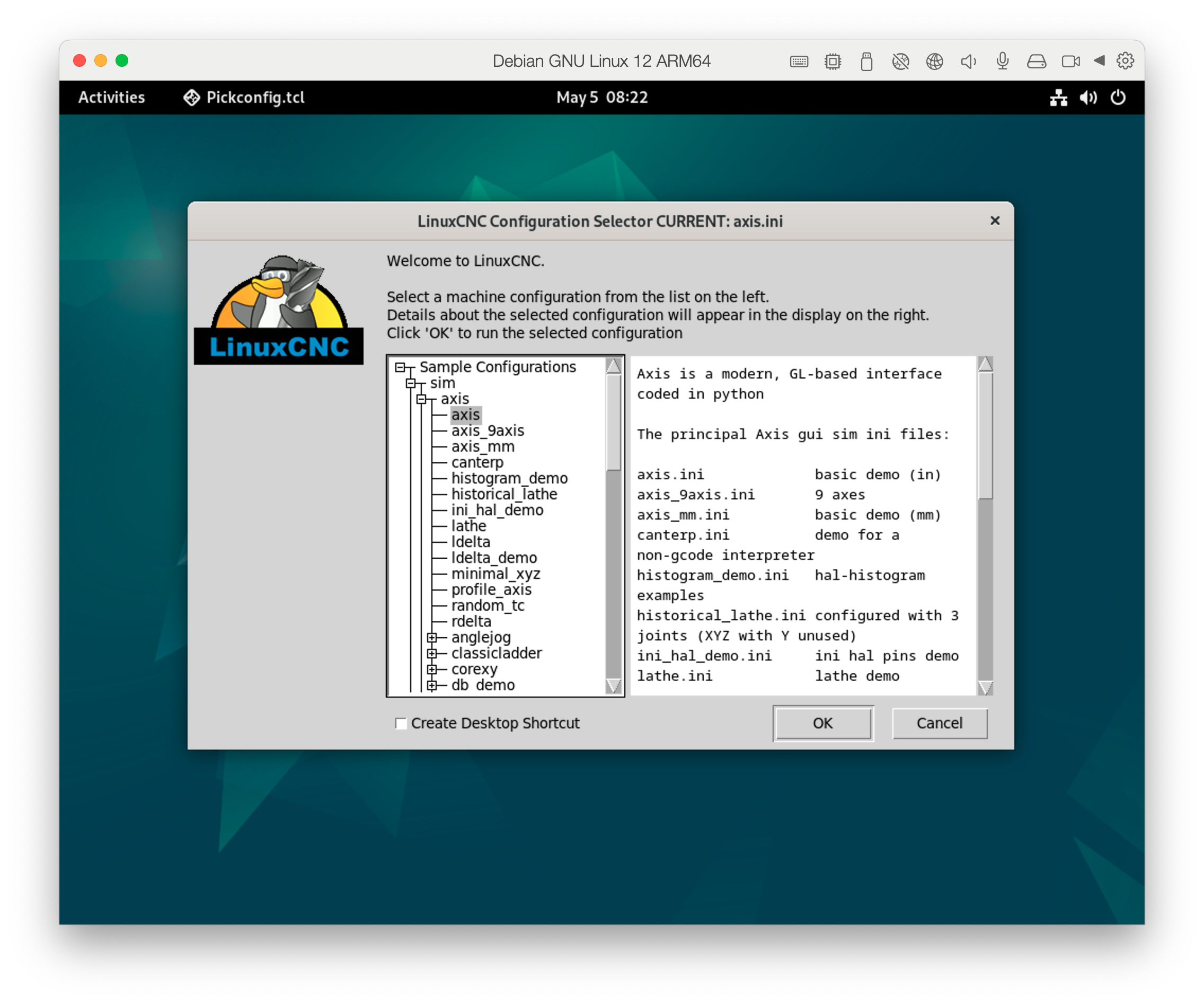Open the USB device icon in VM toolbar

(866, 61)
